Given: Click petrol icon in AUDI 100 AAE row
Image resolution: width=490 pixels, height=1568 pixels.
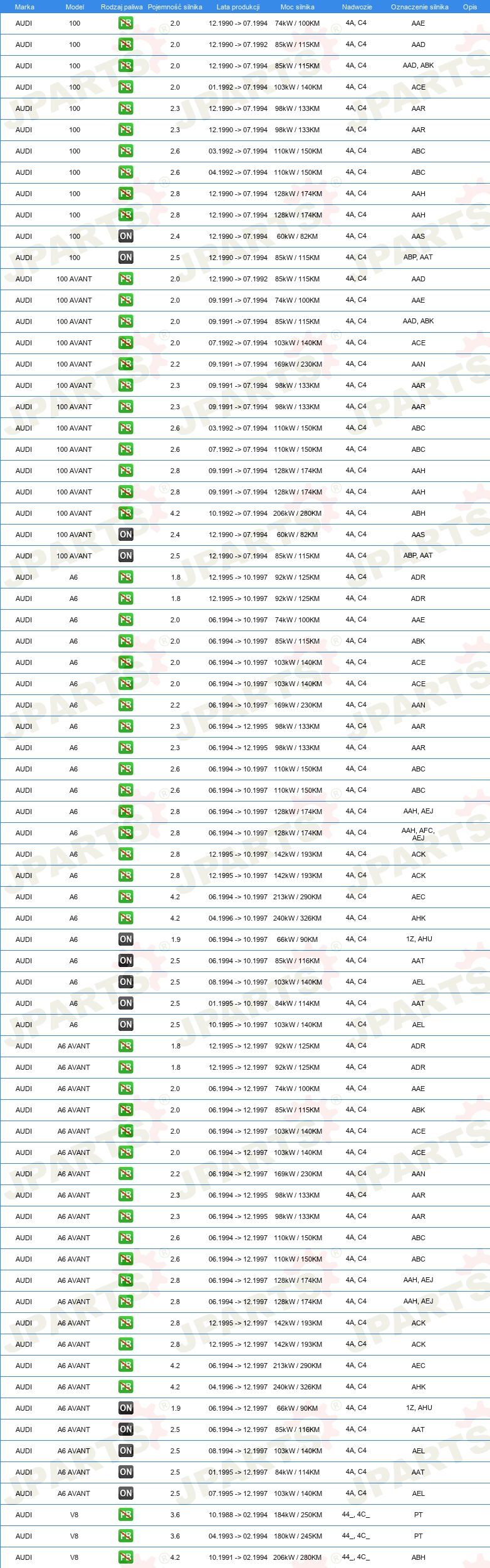Looking at the screenshot, I should [125, 23].
